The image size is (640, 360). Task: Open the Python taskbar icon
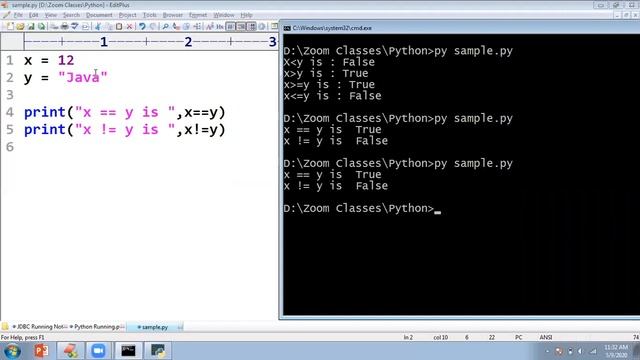(158, 351)
